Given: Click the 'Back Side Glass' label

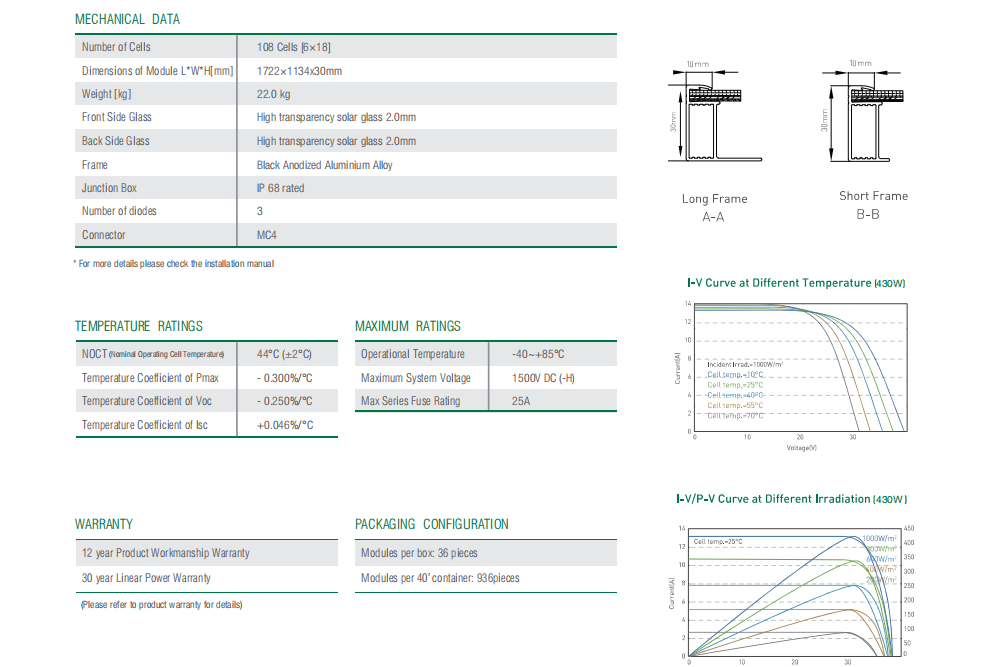Looking at the screenshot, I should (115, 141).
